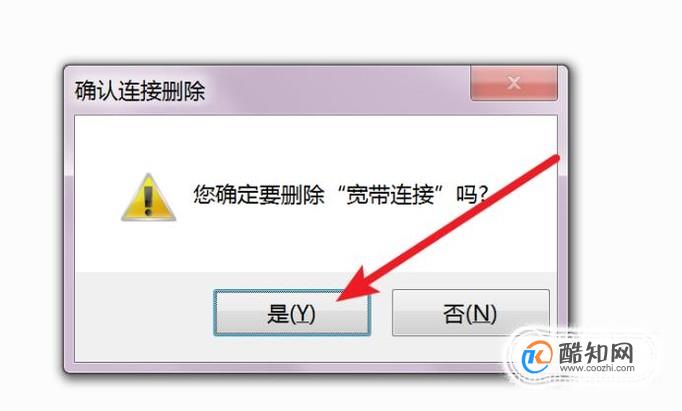Open the www.coozhi.com watermark link
This screenshot has width=682, height=411.
(597, 368)
